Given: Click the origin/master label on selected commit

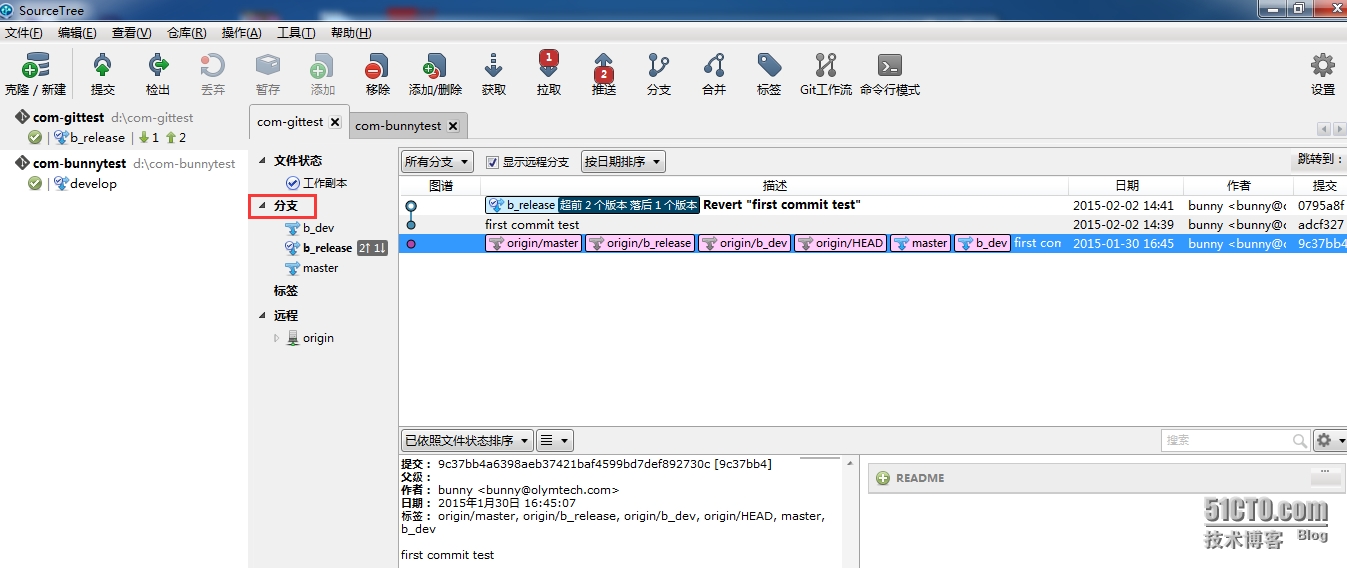Looking at the screenshot, I should click(x=533, y=243).
